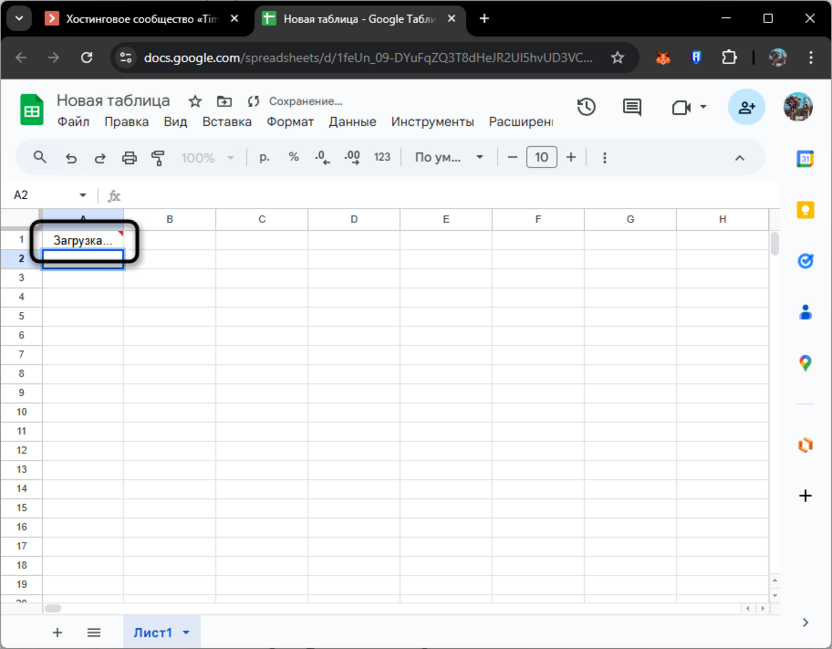
Task: Open Google Maps side panel
Action: click(x=805, y=363)
